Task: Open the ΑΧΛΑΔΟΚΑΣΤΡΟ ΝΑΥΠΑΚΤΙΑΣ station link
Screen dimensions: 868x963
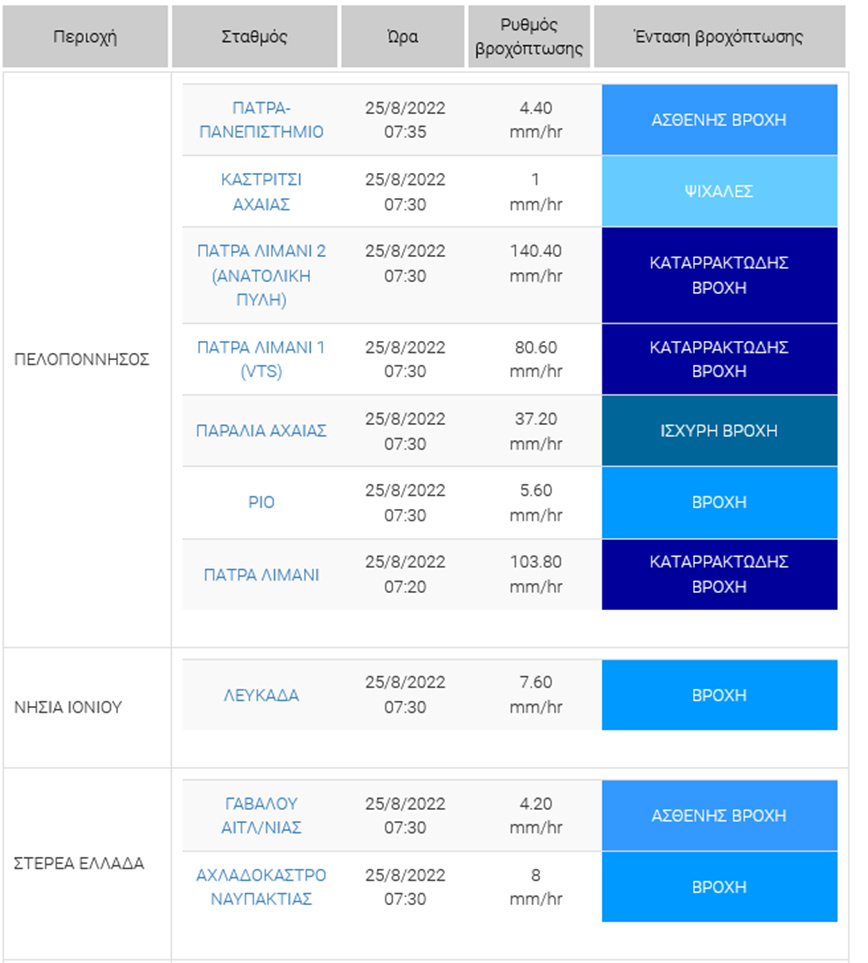Action: coord(261,887)
